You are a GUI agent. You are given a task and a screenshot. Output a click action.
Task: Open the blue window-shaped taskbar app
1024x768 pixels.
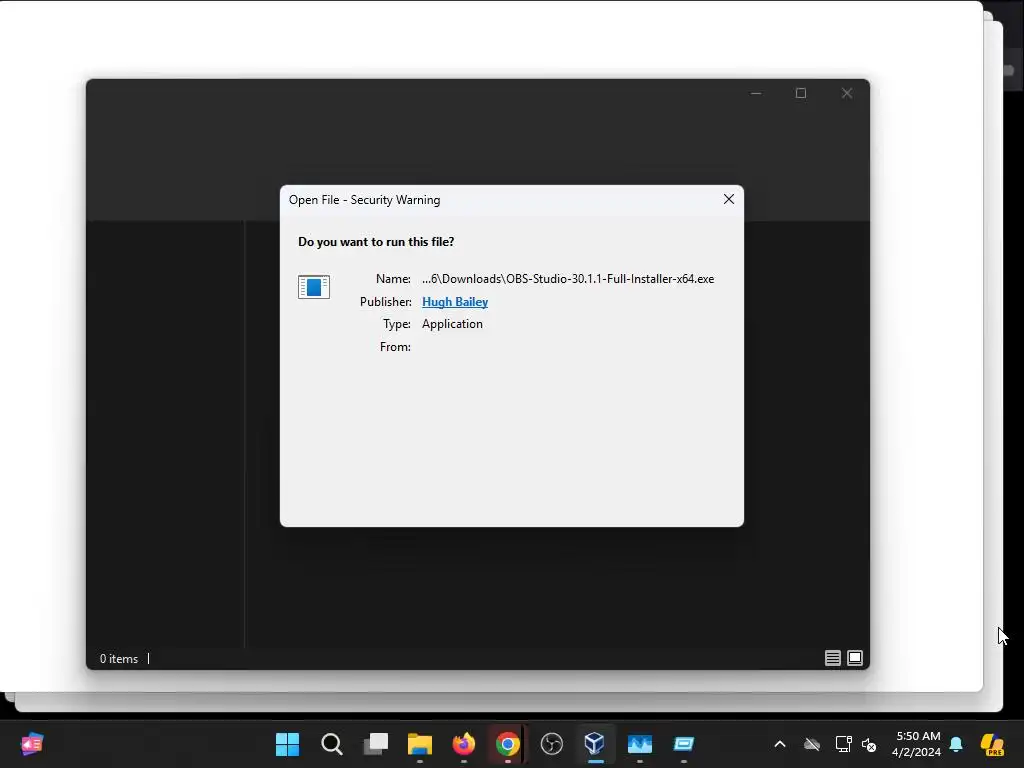point(684,744)
